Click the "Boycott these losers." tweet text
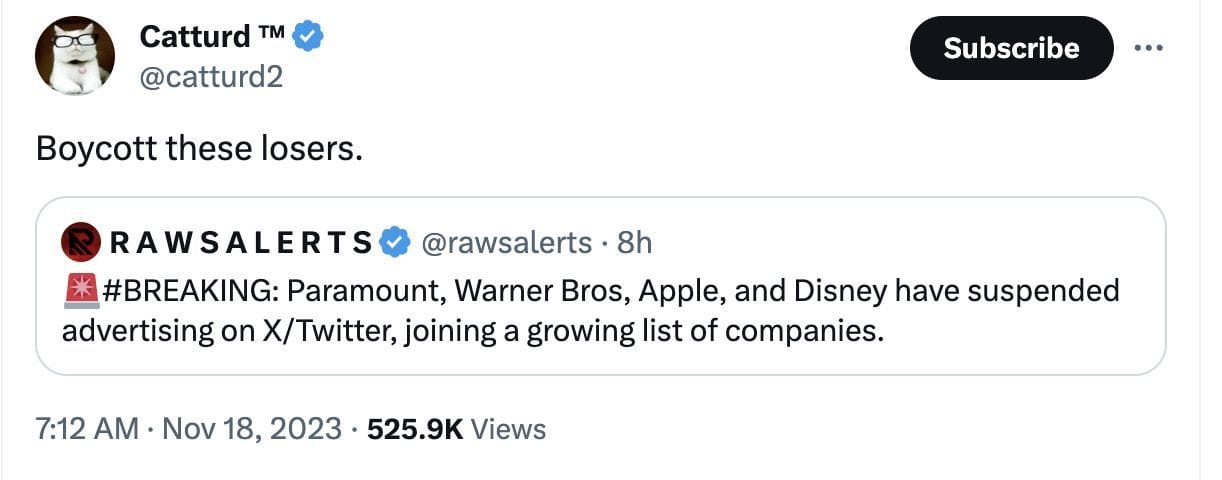1222x480 pixels. 199,149
